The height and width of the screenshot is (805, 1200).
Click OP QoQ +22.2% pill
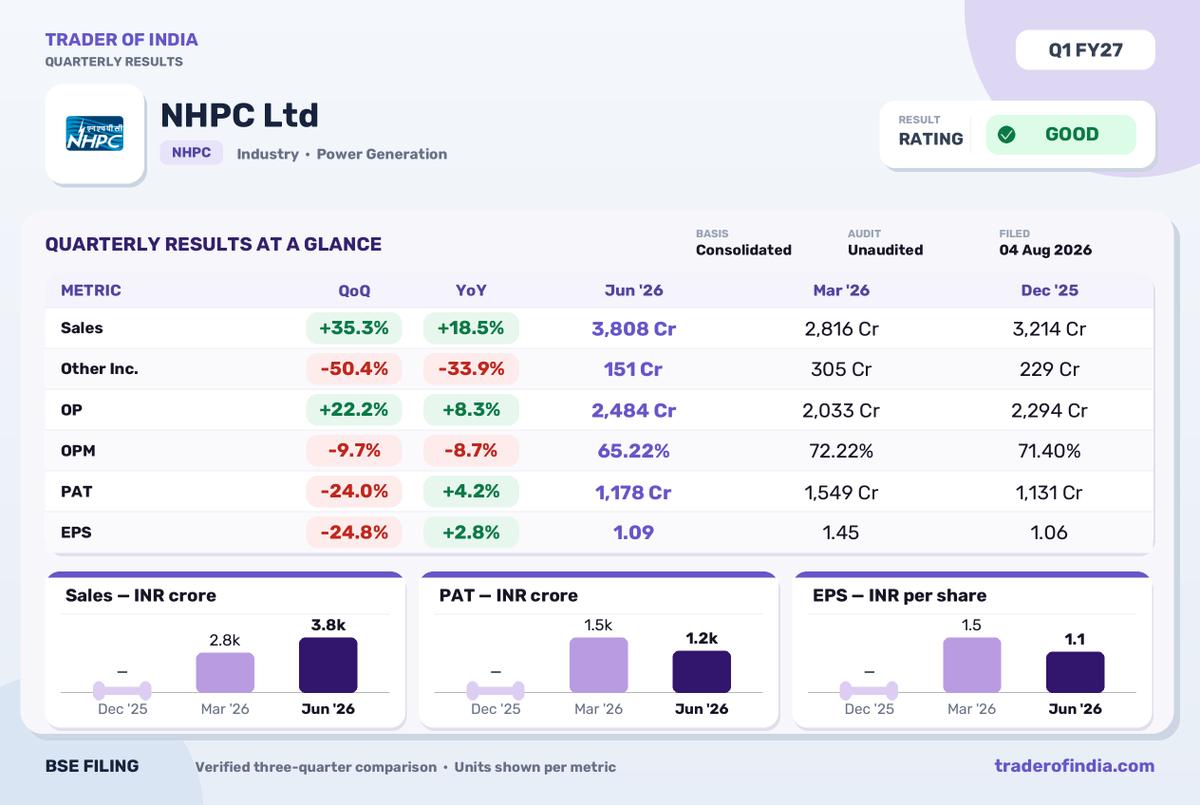(354, 410)
